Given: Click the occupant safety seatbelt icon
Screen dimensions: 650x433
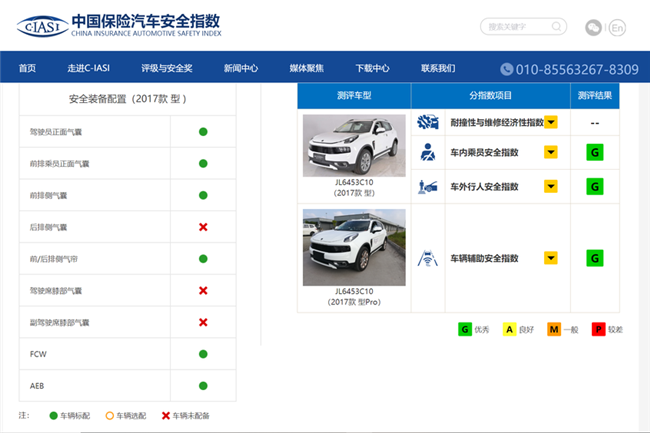Looking at the screenshot, I should [x=428, y=152].
